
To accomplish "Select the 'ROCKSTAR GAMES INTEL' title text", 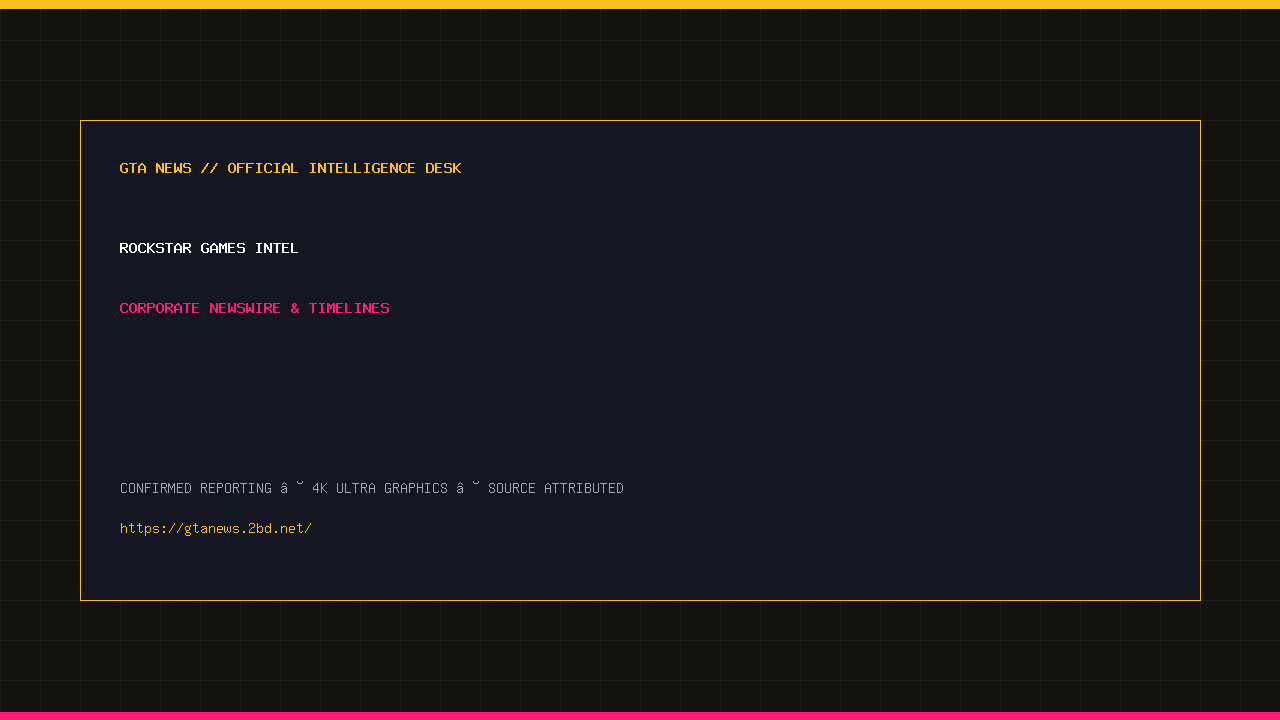I will [x=209, y=248].
